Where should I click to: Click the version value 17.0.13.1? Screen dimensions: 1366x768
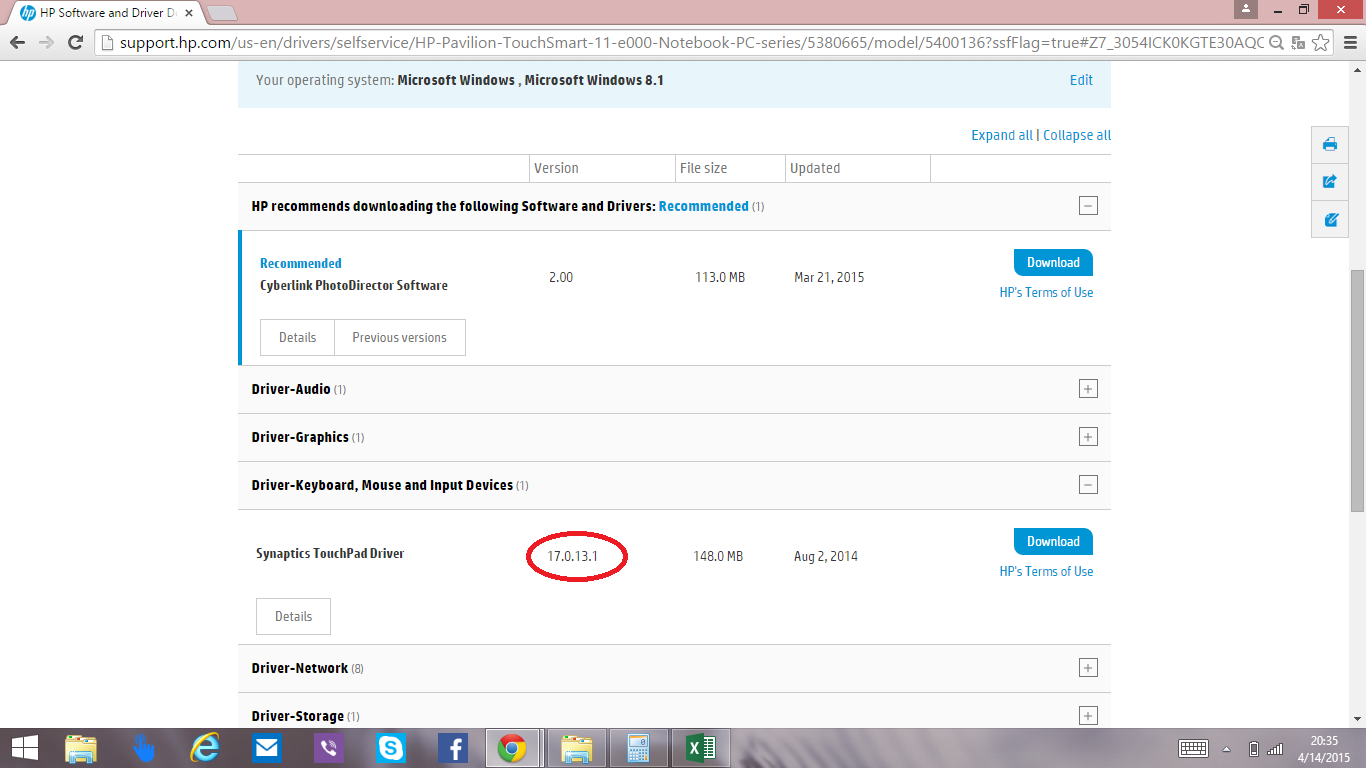[x=573, y=556]
